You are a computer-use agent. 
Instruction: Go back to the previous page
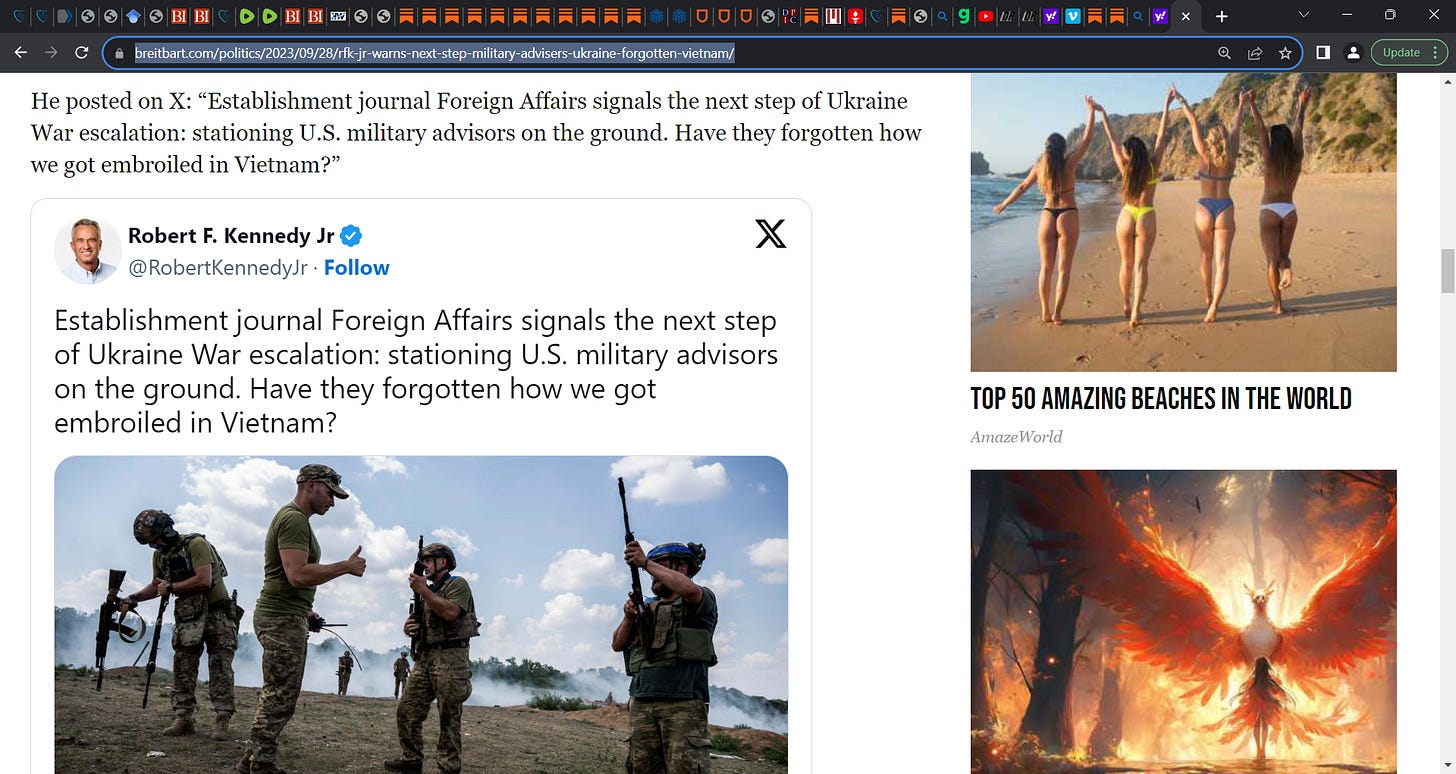(21, 53)
